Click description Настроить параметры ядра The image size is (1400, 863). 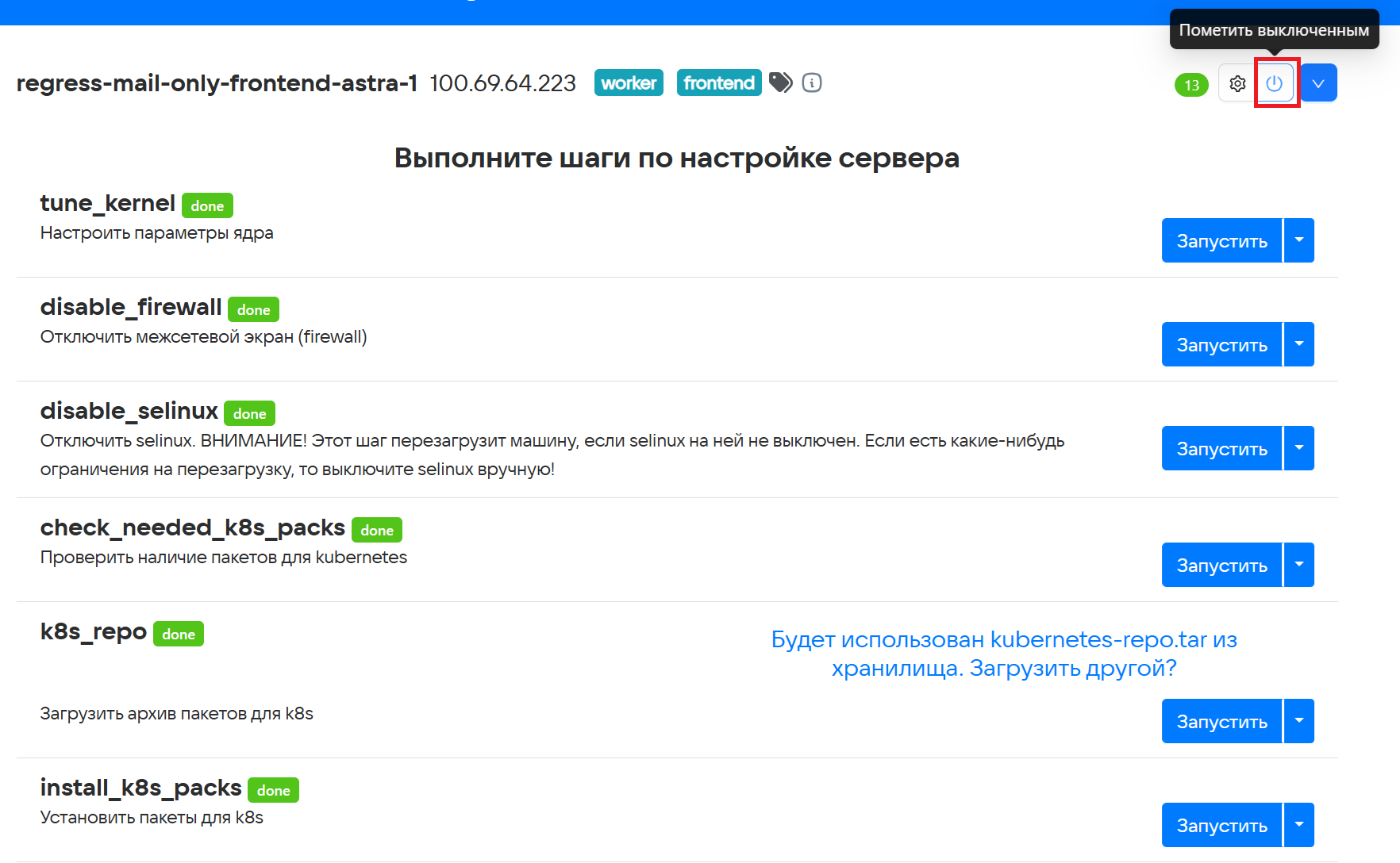click(156, 233)
